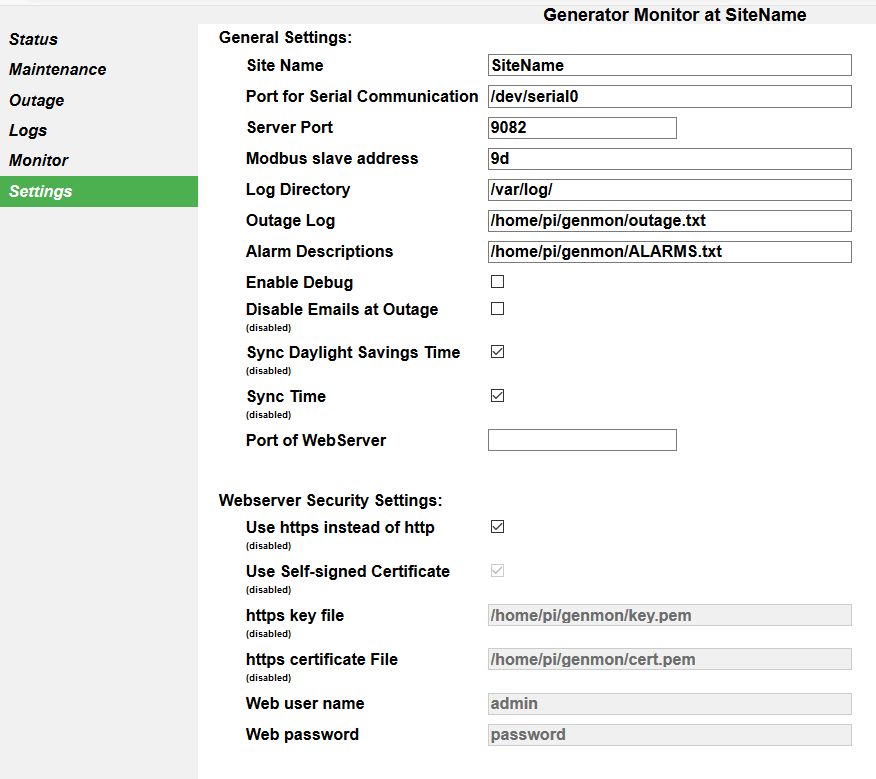This screenshot has width=876, height=779.
Task: Click the General Settings heading
Action: pyautogui.click(x=285, y=37)
